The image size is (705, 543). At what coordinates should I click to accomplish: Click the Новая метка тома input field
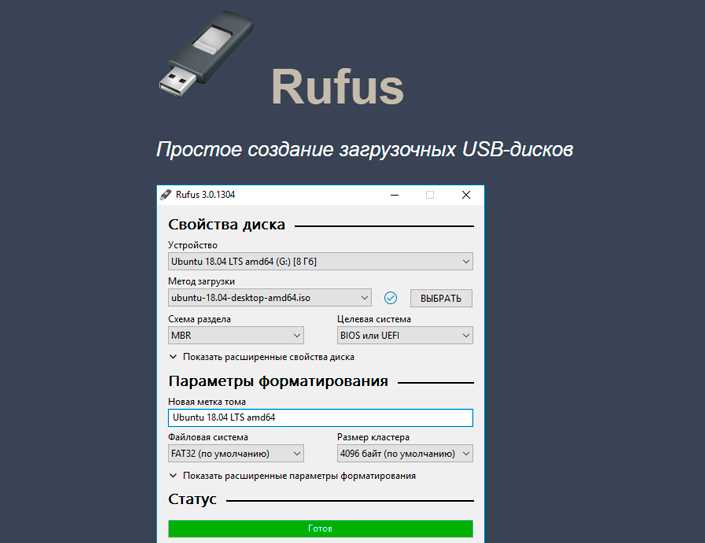[x=320, y=418]
